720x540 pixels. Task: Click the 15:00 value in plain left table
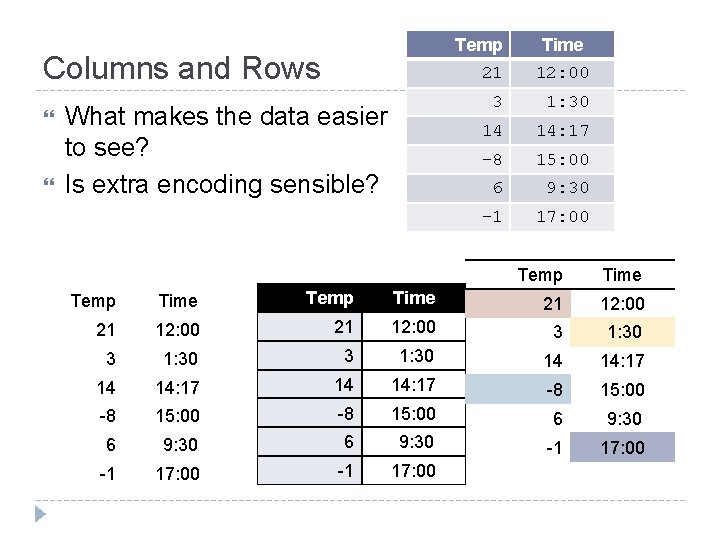(x=178, y=416)
